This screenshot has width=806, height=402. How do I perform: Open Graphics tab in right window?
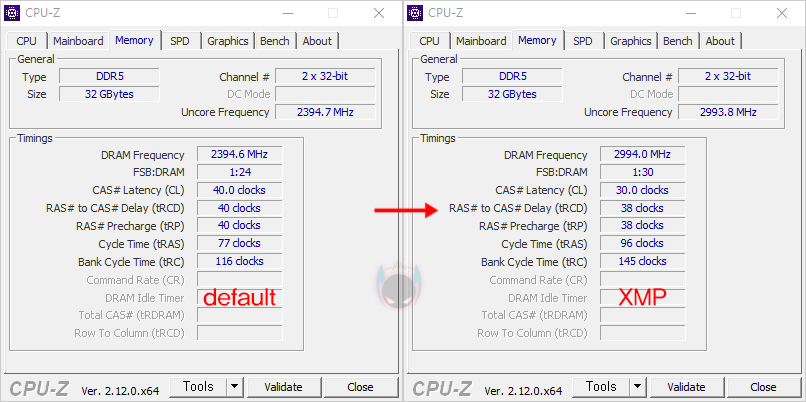point(631,41)
